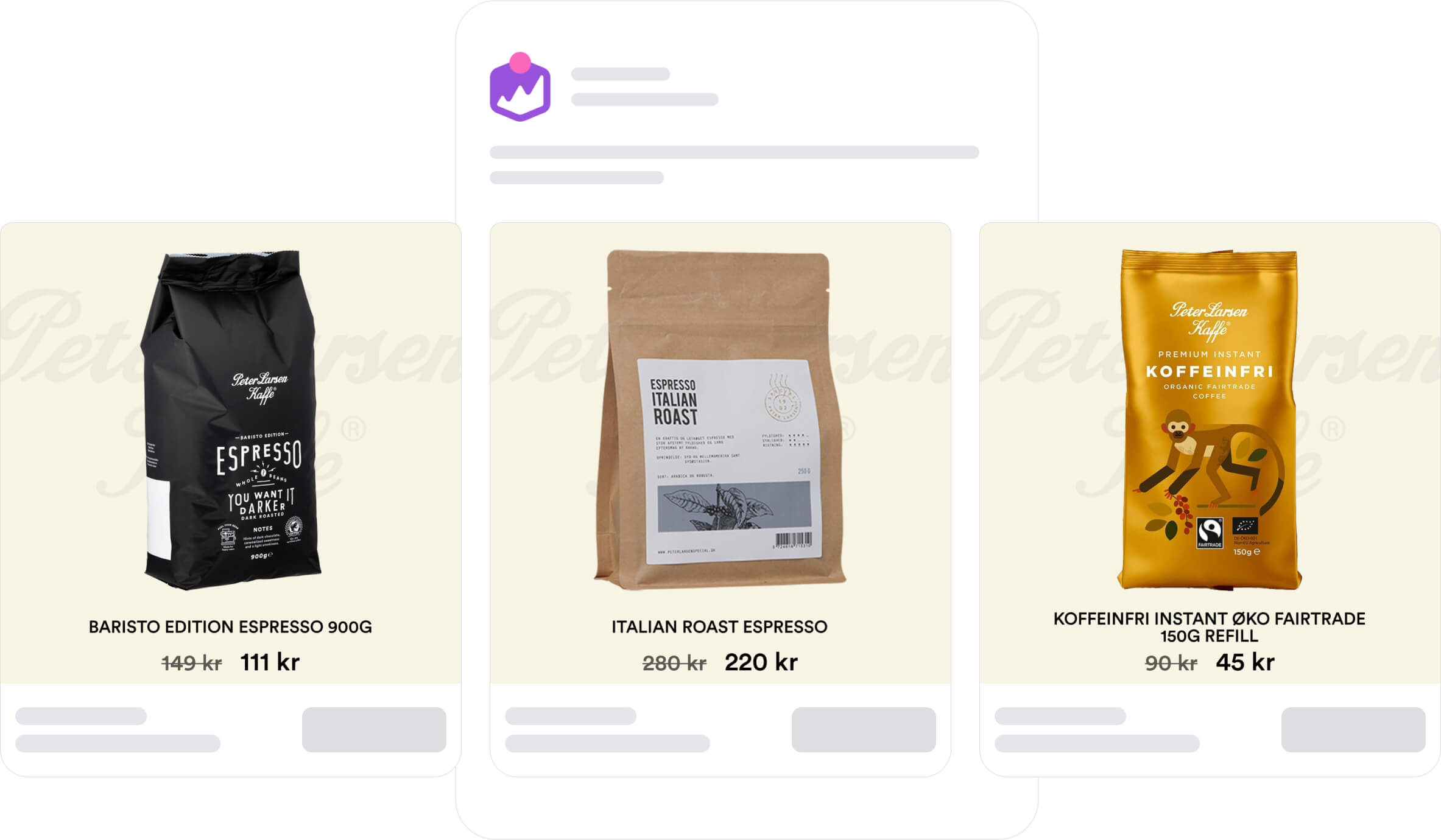Click the purple cube profile logo
1441x840 pixels.
pos(520,88)
